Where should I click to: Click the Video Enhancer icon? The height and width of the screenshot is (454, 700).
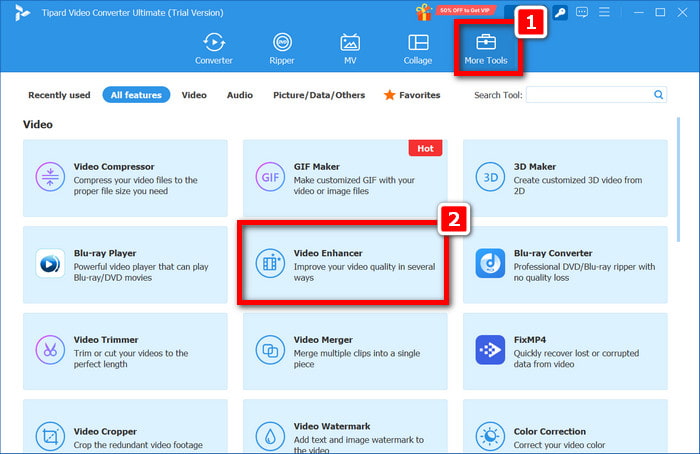pos(270,264)
